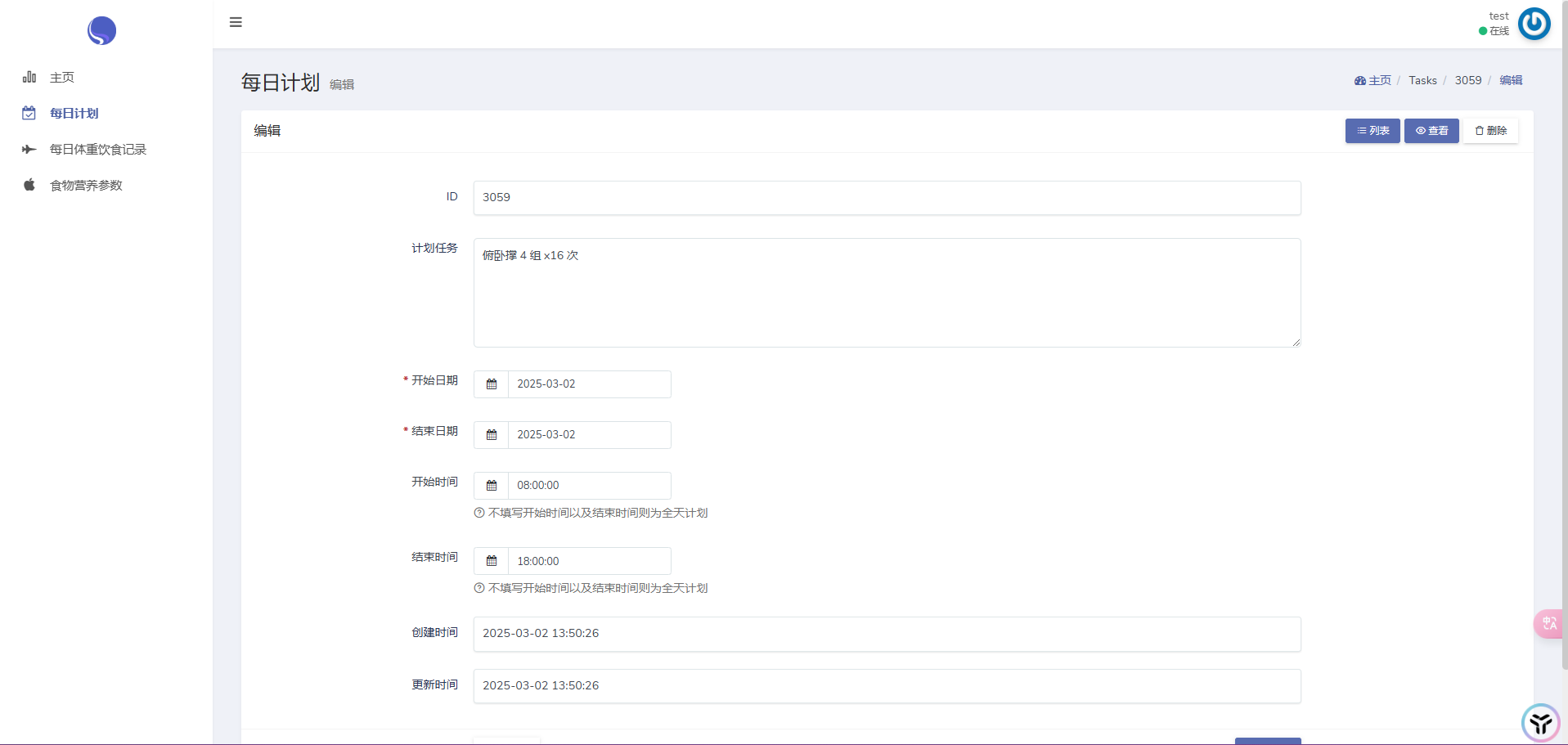
Task: Click the 列表 button
Action: [1373, 131]
